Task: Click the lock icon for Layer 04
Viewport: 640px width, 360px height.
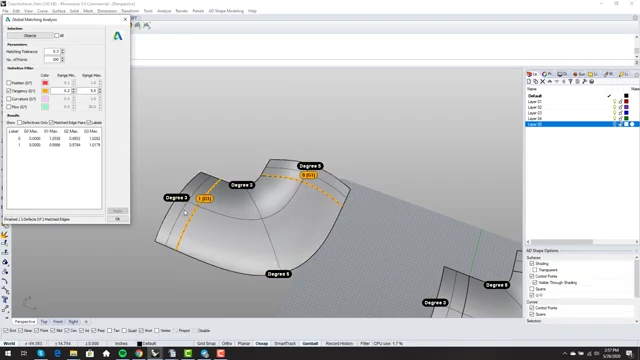Action: coord(620,119)
